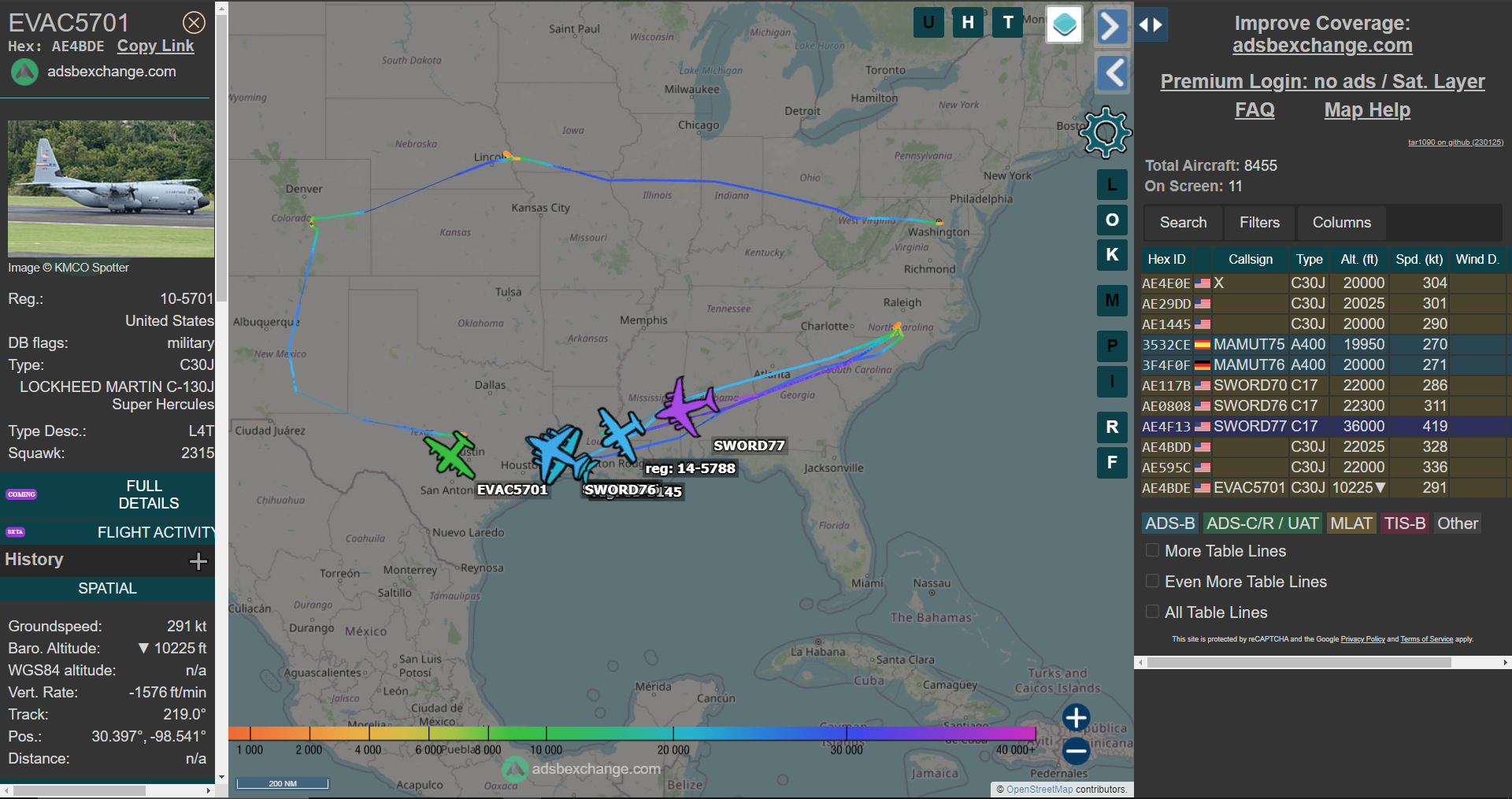Viewport: 1512px width, 799px height.
Task: Toggle the ADS-C/R / UAT source filter
Action: [x=1262, y=523]
